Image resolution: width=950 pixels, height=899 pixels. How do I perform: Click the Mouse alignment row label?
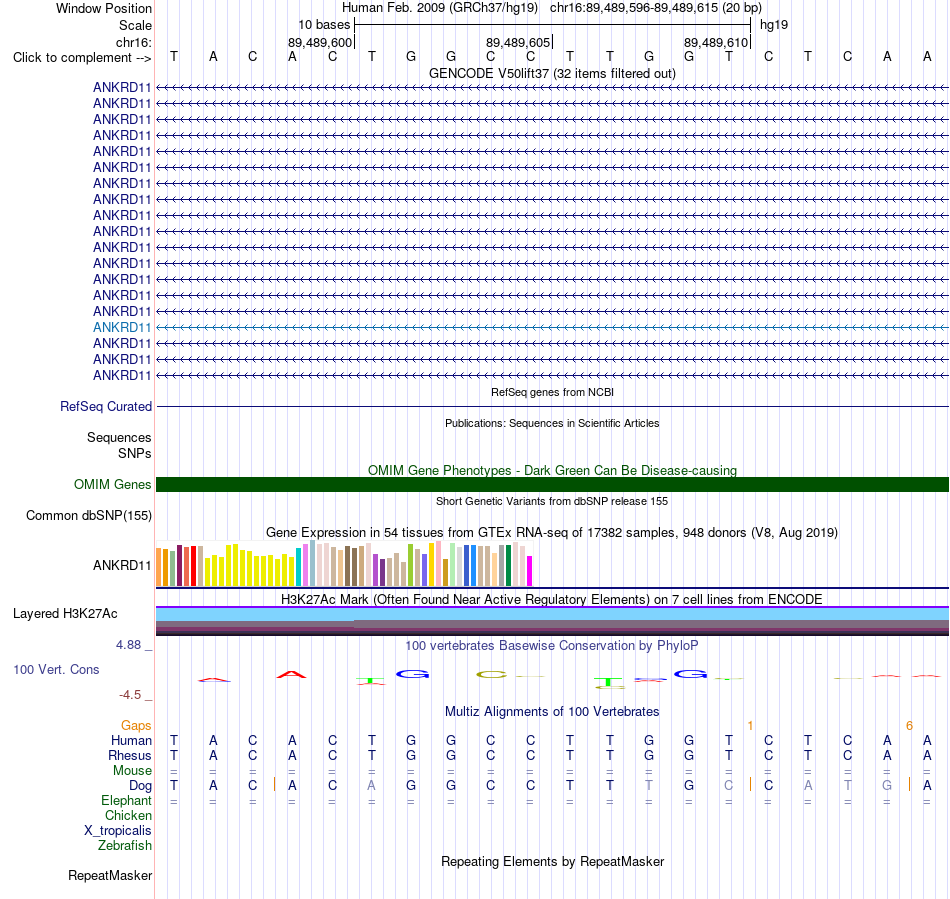[132, 771]
